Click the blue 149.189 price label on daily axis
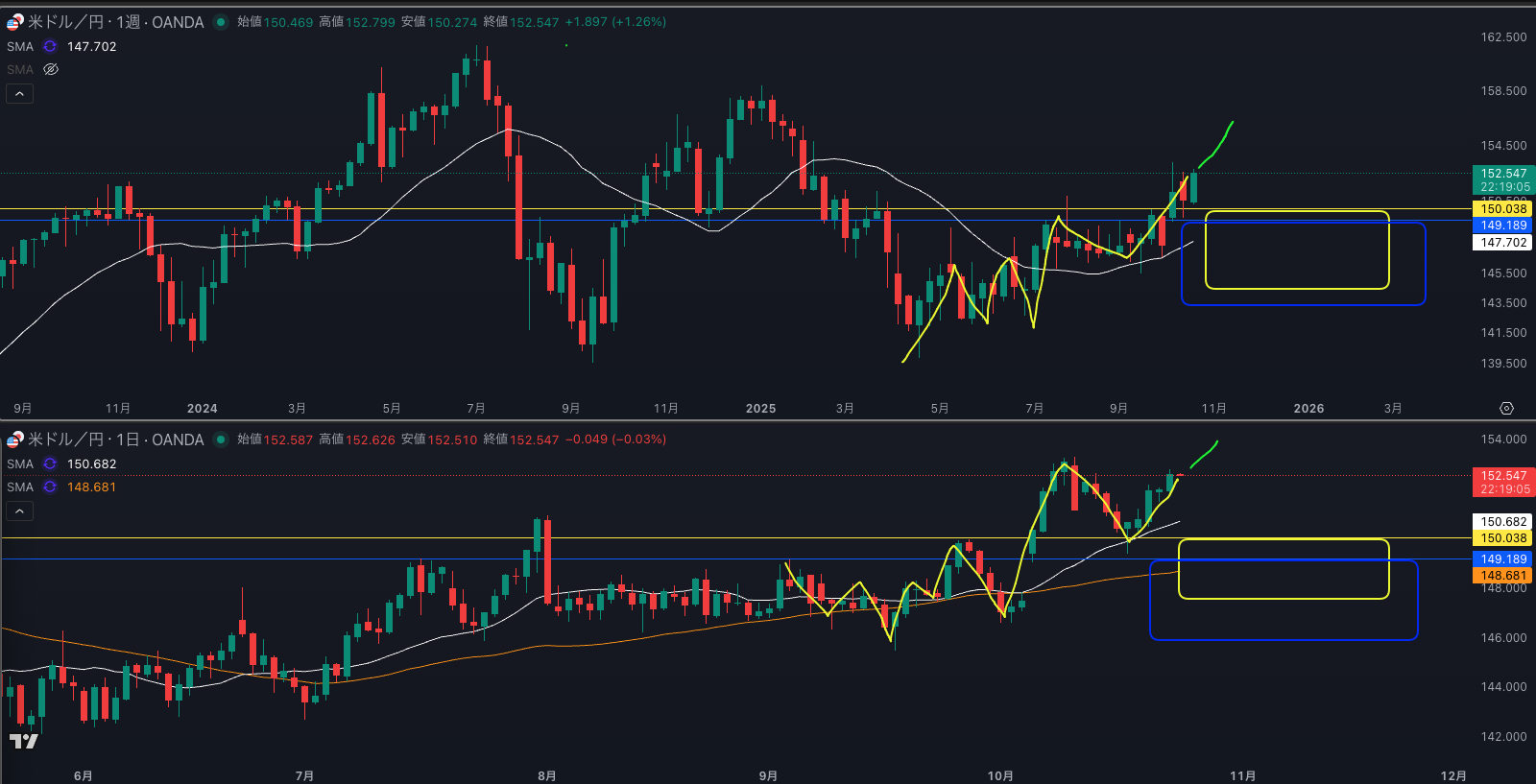 (x=1502, y=558)
